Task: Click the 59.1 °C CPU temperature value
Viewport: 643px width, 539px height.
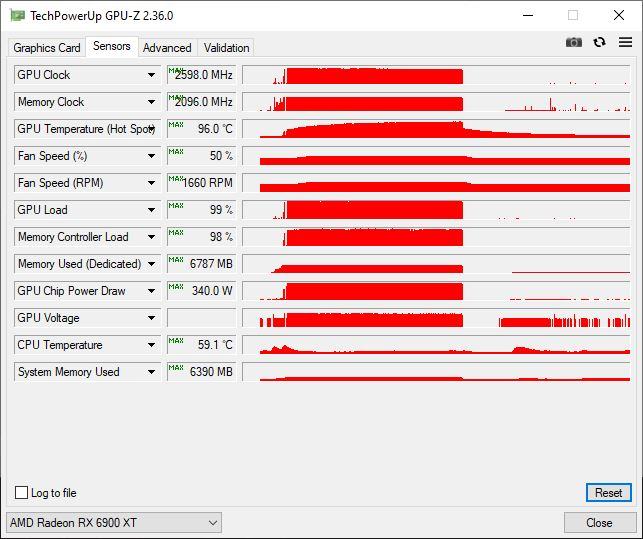Action: click(x=202, y=345)
